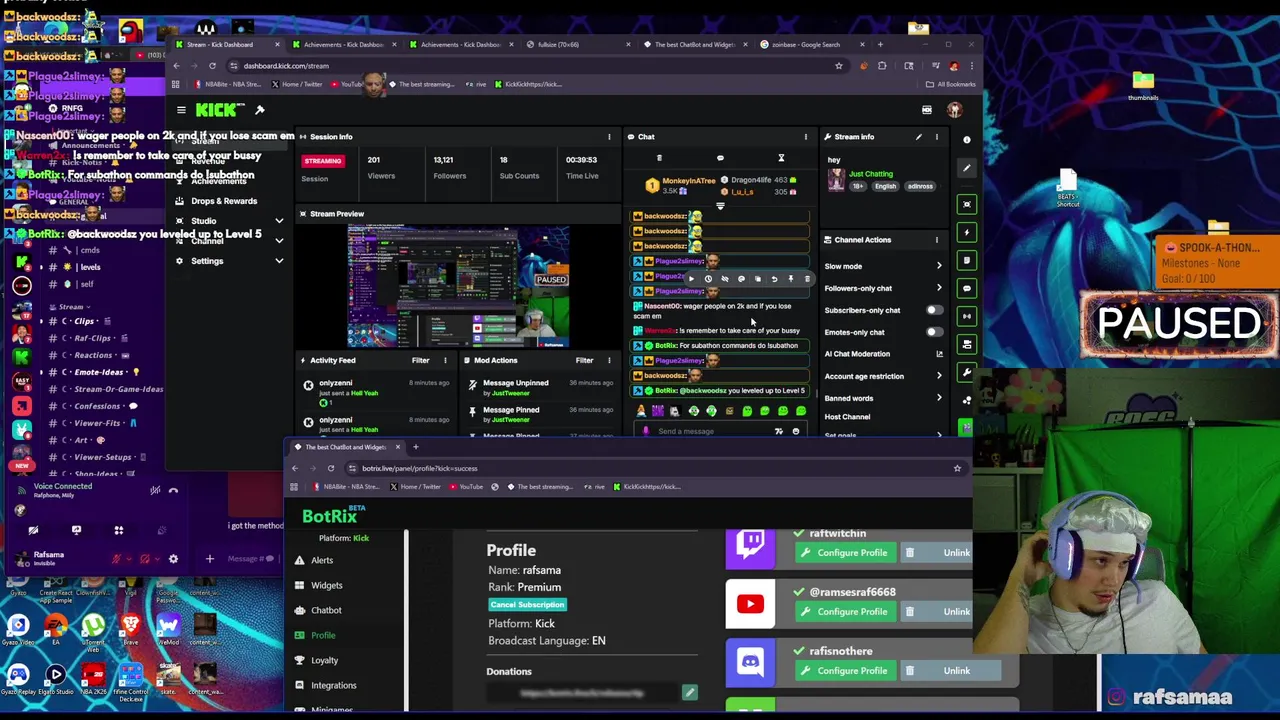Click the info icon in right rail
The image size is (1280, 720).
[966, 140]
